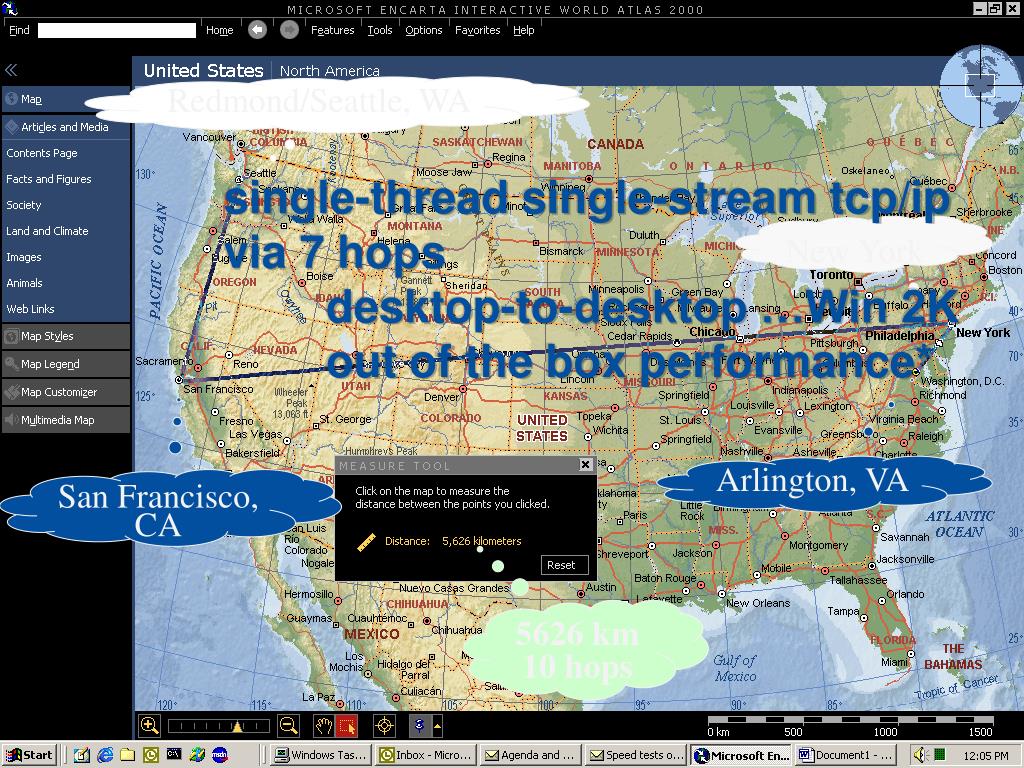Open the Map Customizer panel

pyautogui.click(x=66, y=392)
